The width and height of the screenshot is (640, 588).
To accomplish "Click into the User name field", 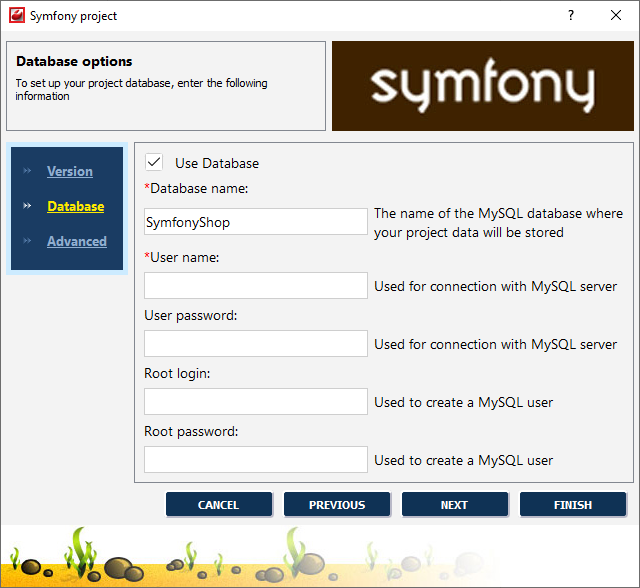I will (256, 286).
